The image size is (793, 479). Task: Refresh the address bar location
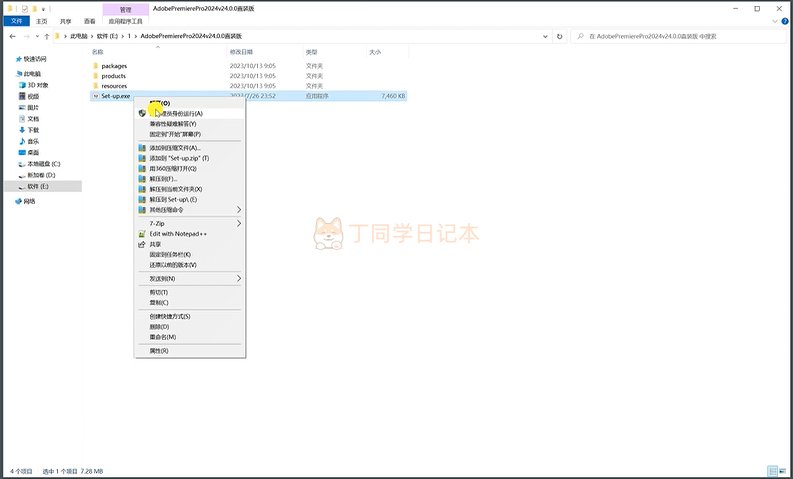click(559, 36)
